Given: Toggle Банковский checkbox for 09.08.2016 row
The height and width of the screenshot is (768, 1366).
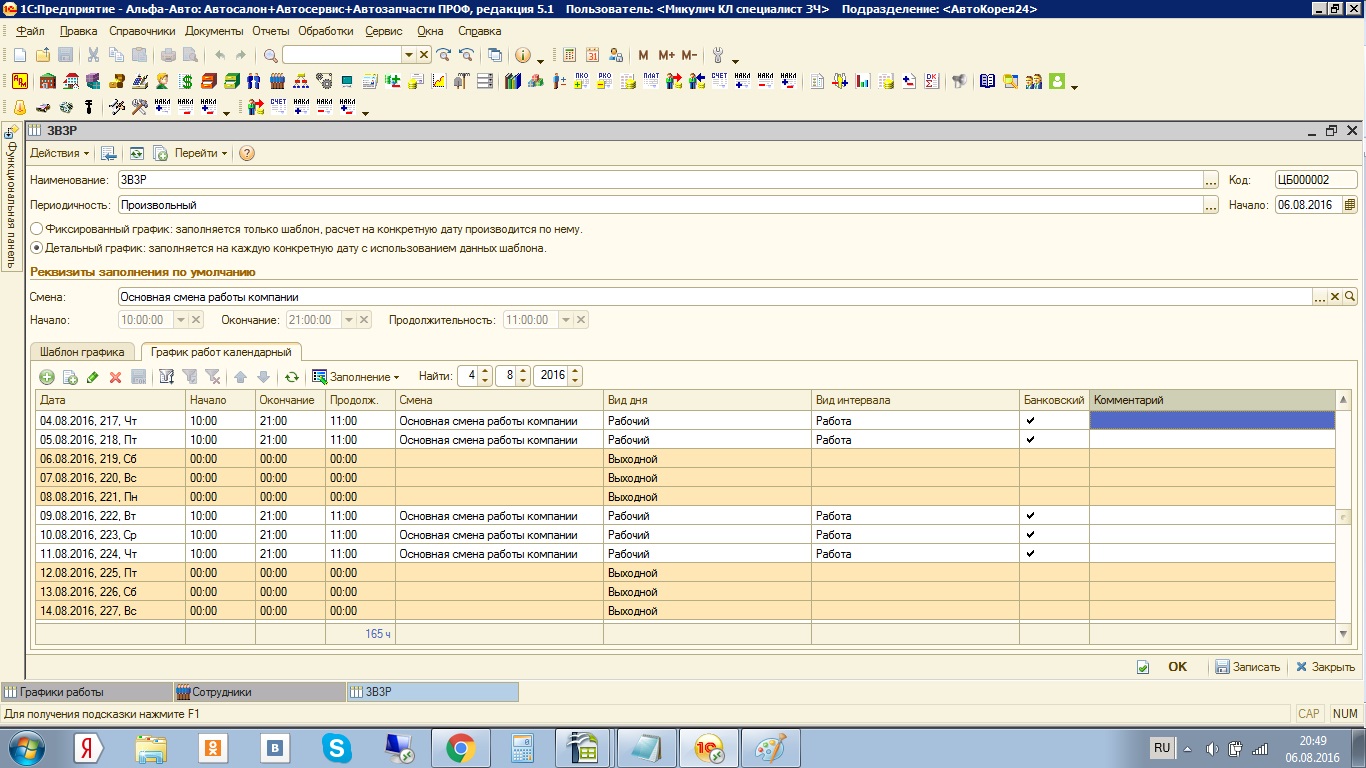Looking at the screenshot, I should (x=1030, y=516).
